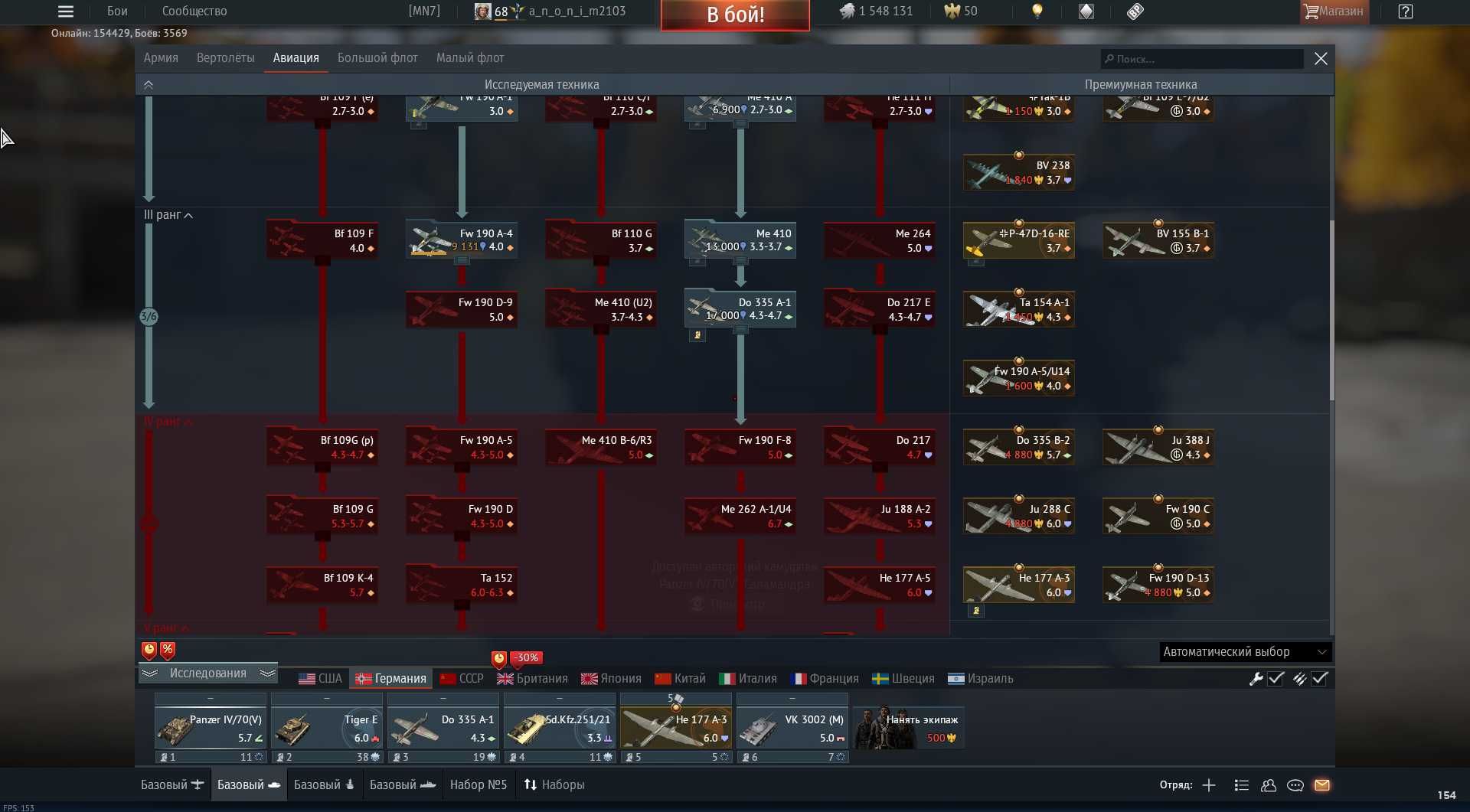Screen dimensions: 1470x812
Task: Click the lightbulb icon in top bar
Action: pos(1037,11)
